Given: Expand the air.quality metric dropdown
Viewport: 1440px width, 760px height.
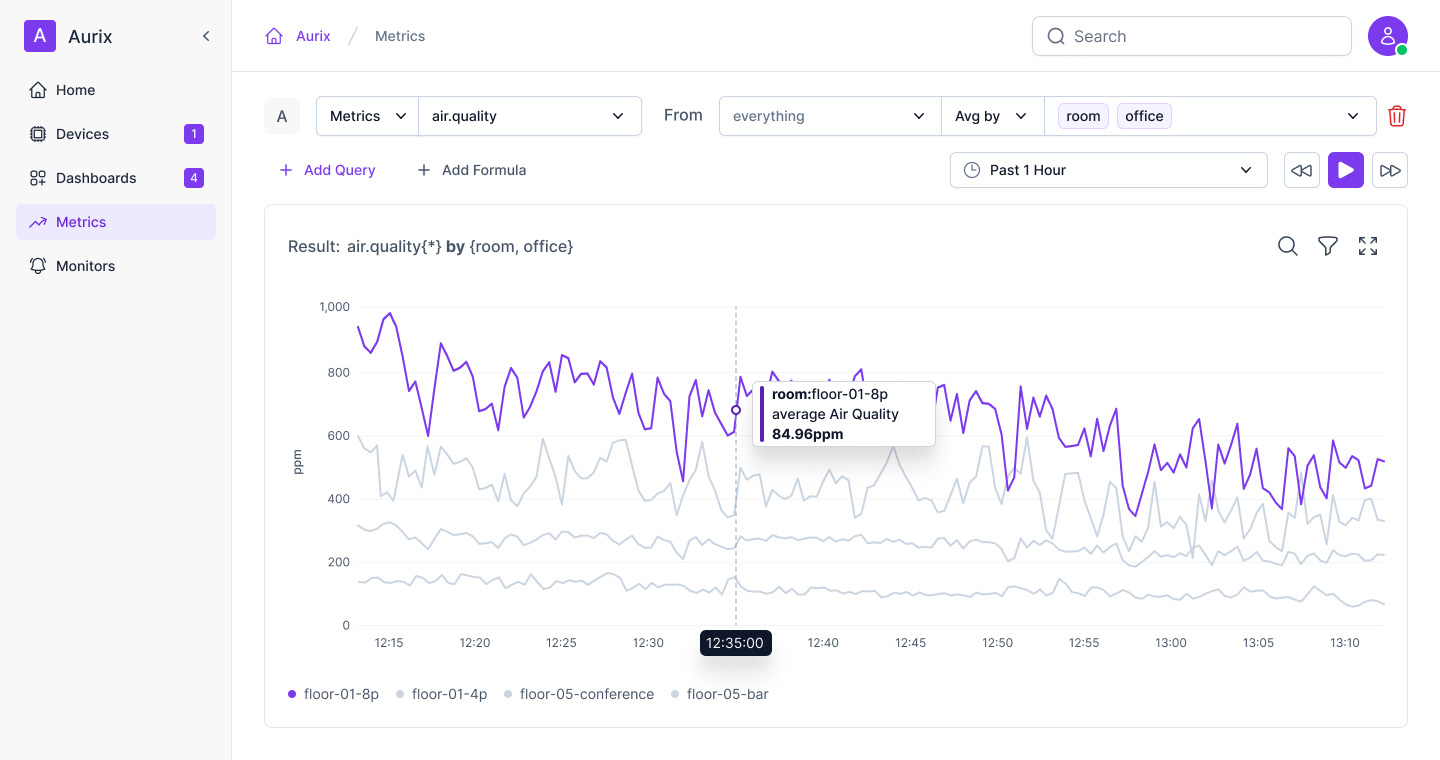Looking at the screenshot, I should click(x=530, y=116).
